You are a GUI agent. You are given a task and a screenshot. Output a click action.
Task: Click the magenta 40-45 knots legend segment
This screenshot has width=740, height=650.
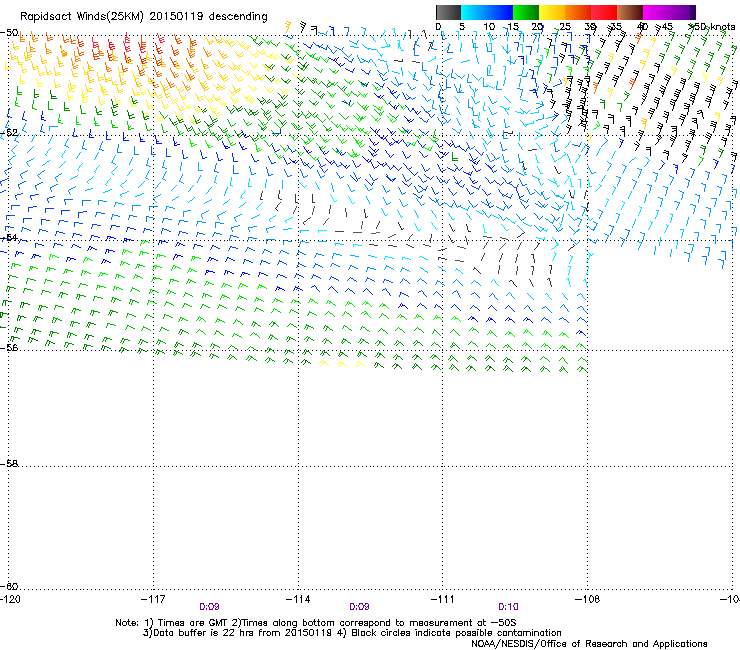(656, 12)
